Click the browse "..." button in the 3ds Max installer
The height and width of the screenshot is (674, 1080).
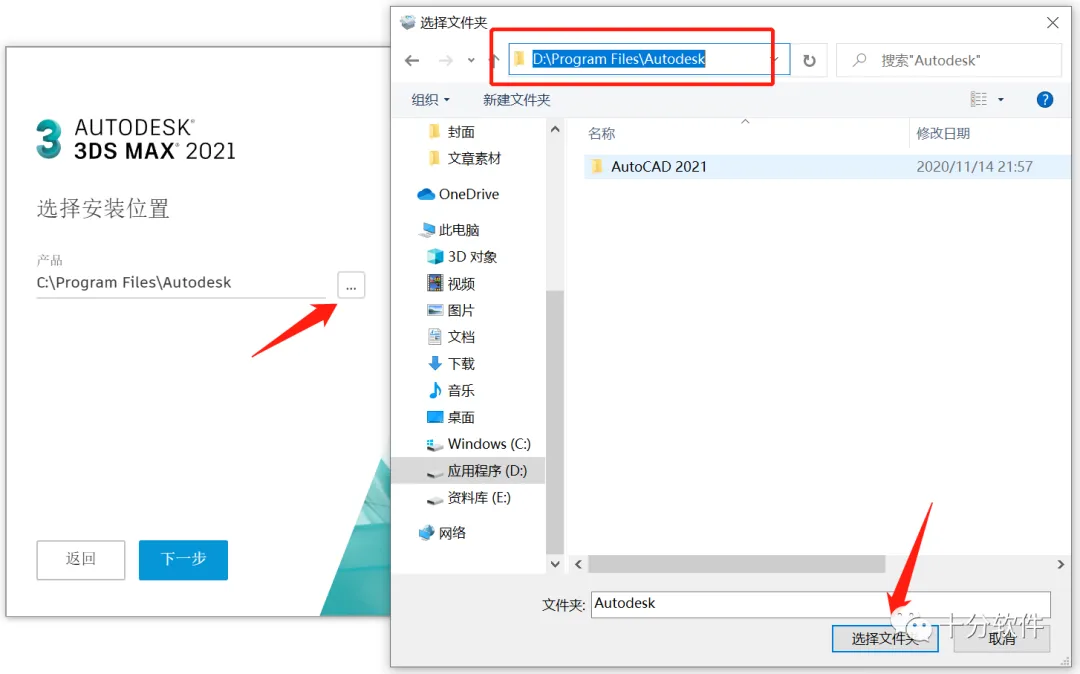click(x=351, y=285)
